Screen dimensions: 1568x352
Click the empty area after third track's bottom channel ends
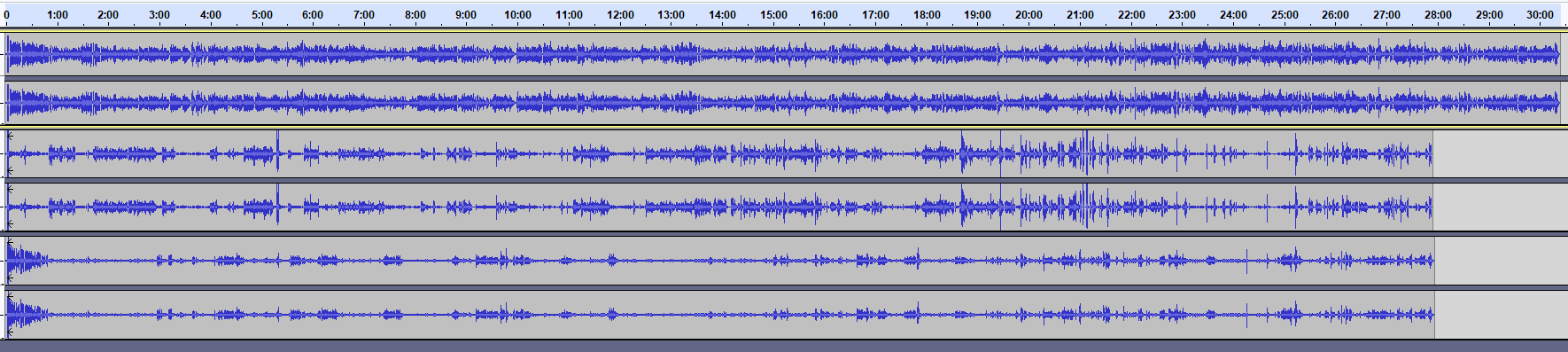(1500, 314)
